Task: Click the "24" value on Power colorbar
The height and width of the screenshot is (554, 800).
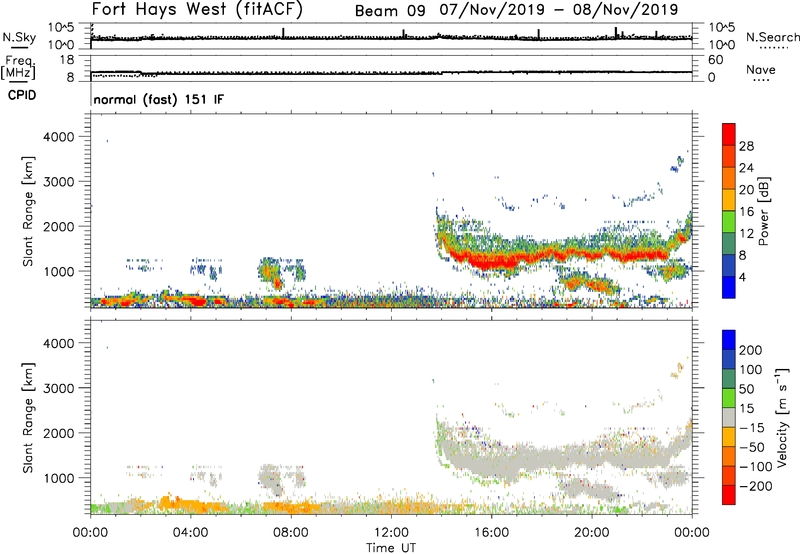Action: click(746, 168)
